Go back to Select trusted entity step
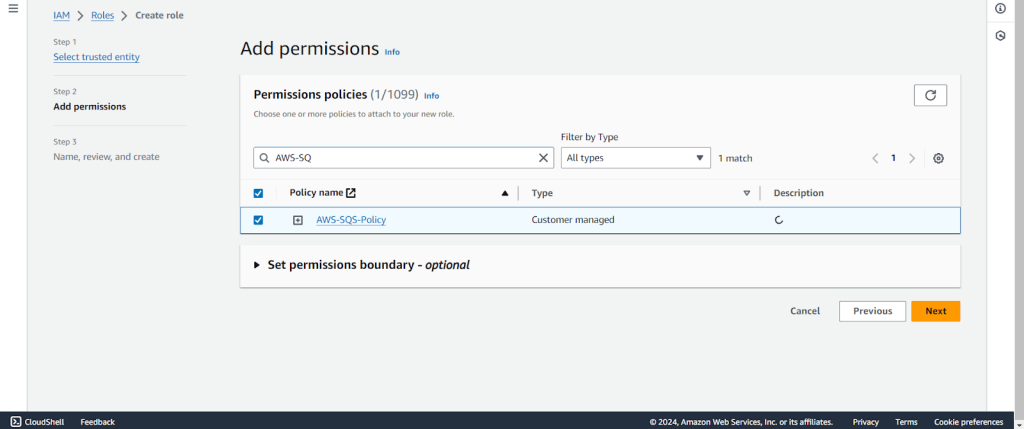The height and width of the screenshot is (429, 1024). (97, 57)
